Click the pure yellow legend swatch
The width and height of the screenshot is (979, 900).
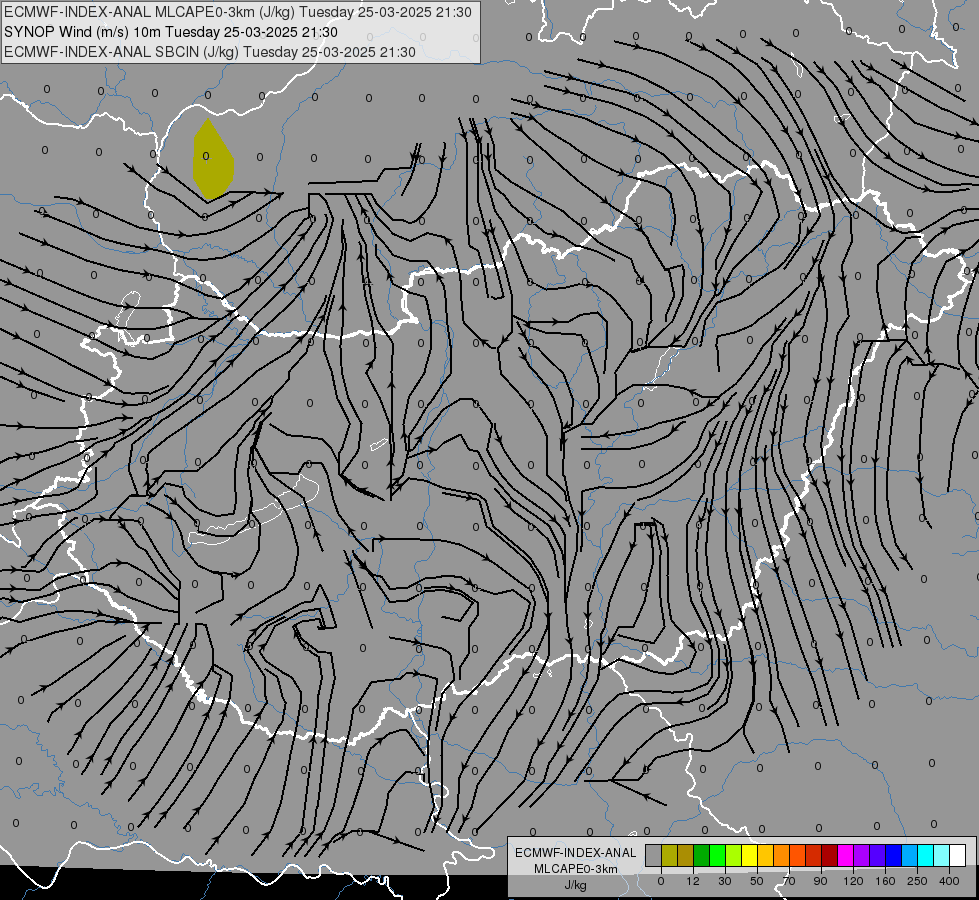(x=750, y=855)
